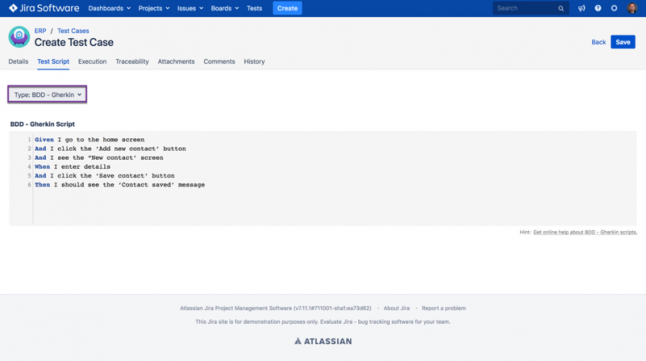Image resolution: width=646 pixels, height=361 pixels.
Task: Open the Type: BDD - Gherkin dropdown
Action: click(47, 95)
